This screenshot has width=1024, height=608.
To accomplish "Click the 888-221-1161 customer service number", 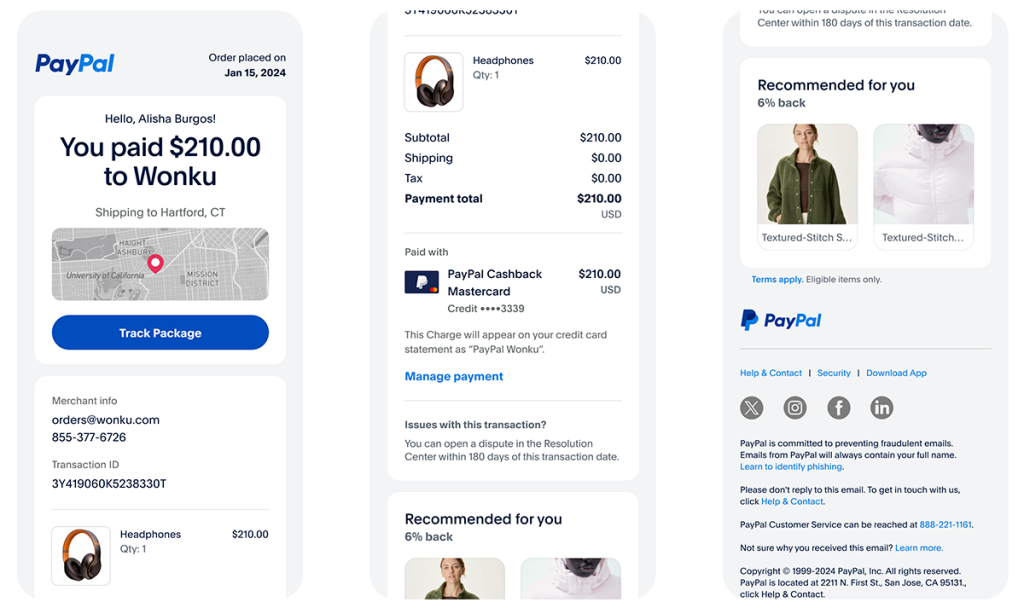I will [x=945, y=524].
